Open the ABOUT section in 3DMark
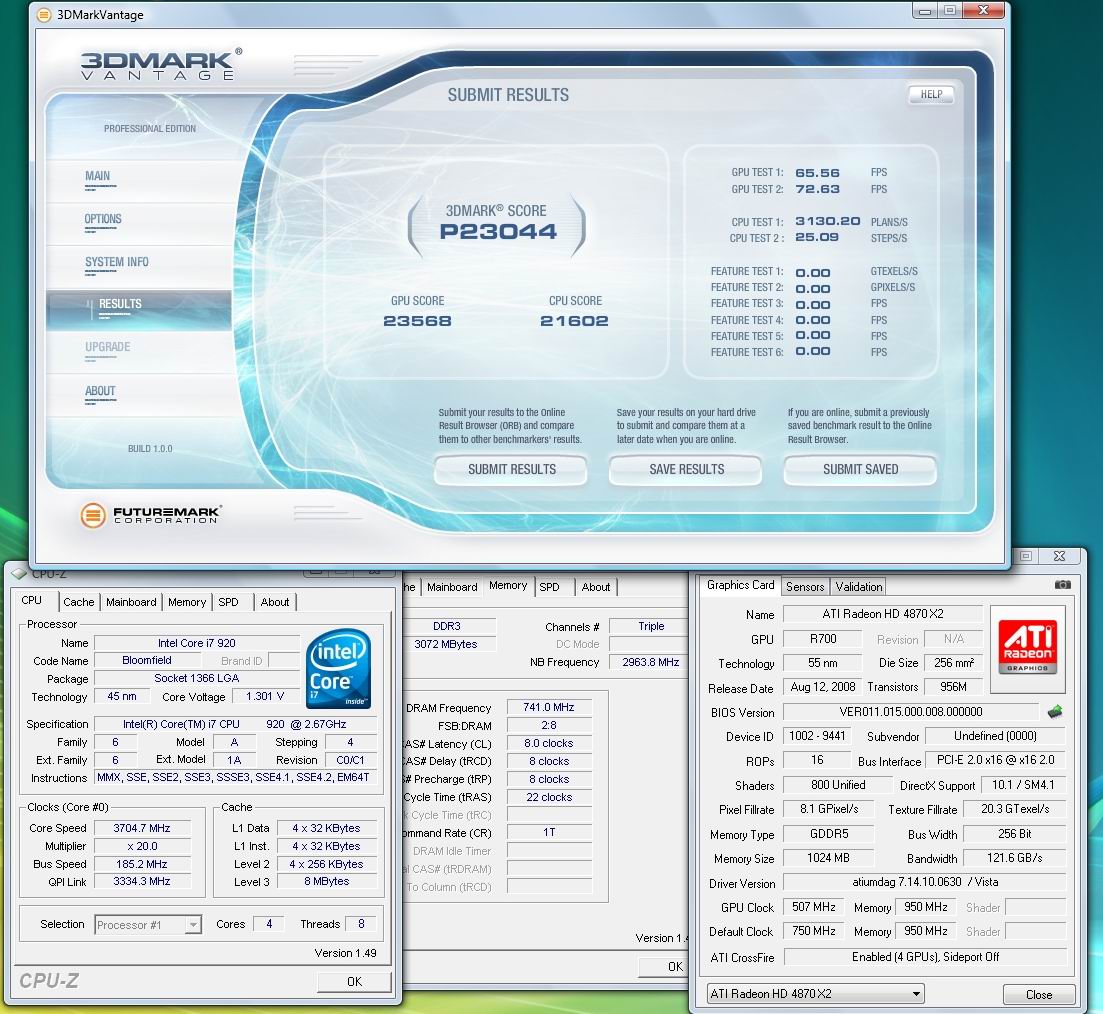1103x1014 pixels. (100, 391)
